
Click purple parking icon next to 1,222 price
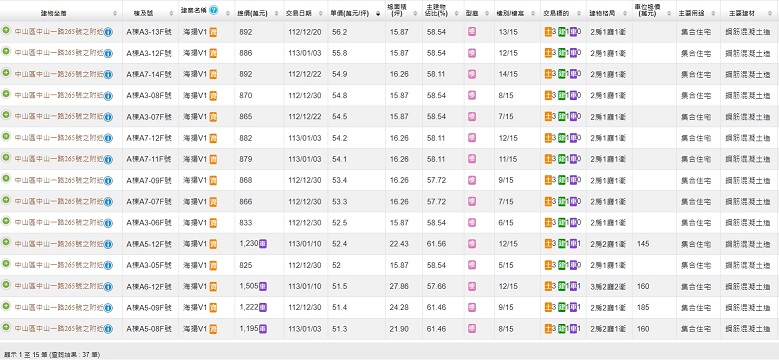pyautogui.click(x=263, y=308)
